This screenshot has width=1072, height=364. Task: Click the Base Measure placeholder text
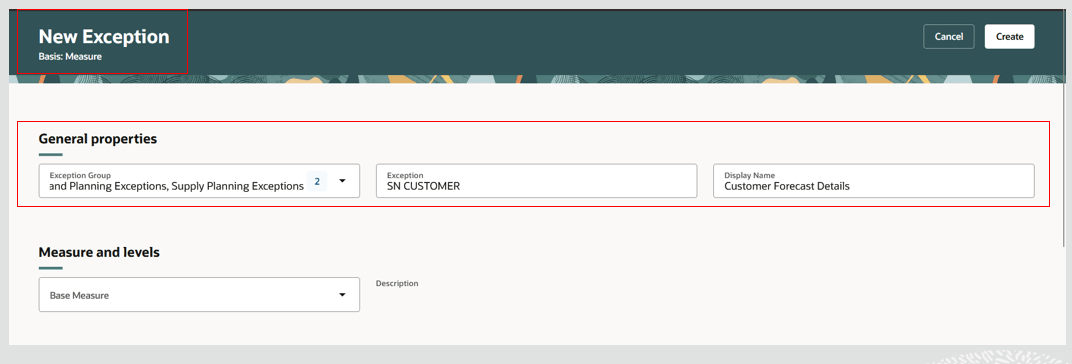(x=79, y=296)
